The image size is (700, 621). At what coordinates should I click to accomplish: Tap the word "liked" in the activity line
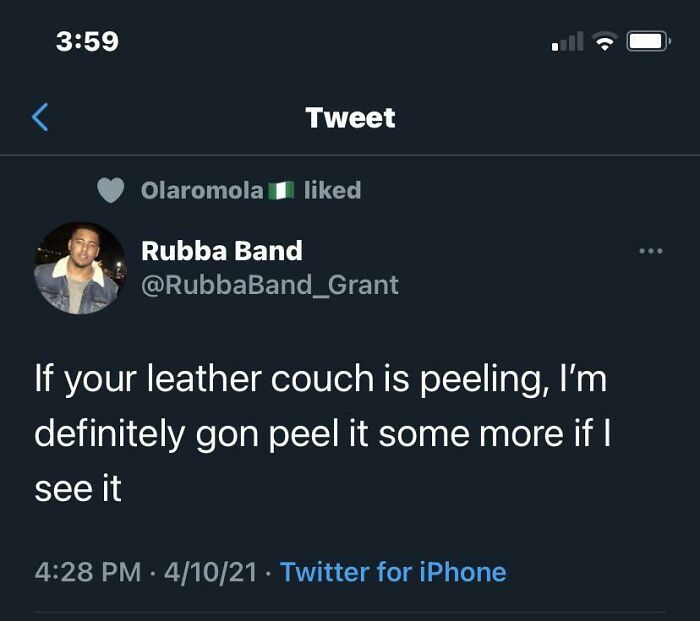[x=332, y=190]
